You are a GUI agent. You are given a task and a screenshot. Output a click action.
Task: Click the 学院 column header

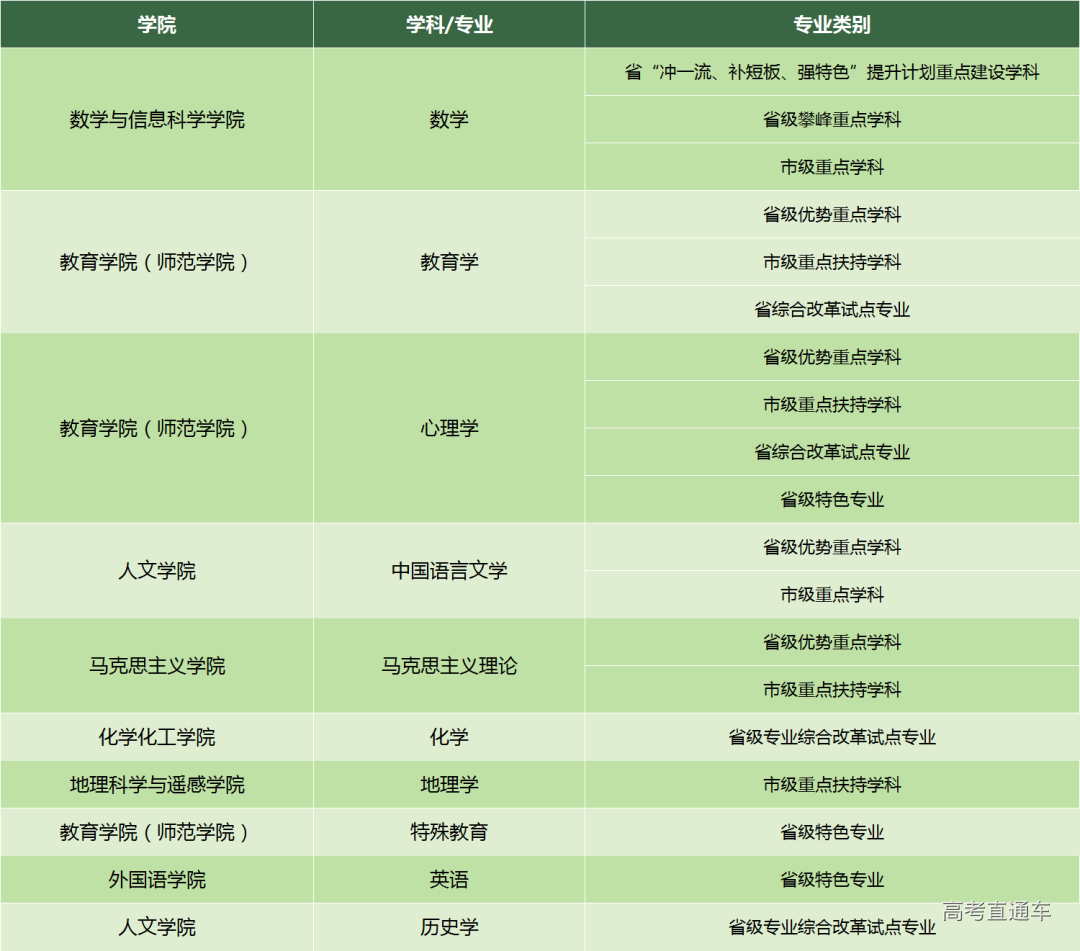pyautogui.click(x=157, y=25)
